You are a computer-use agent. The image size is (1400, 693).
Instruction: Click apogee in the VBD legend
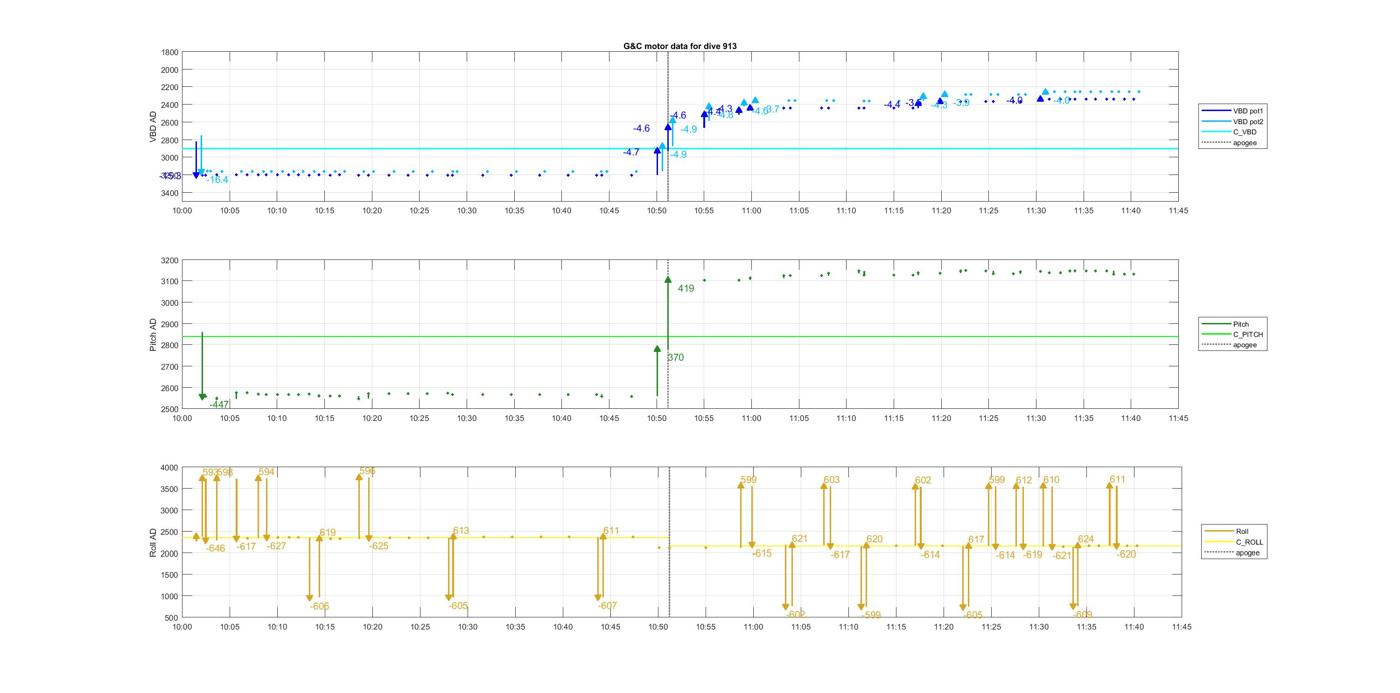(1234, 142)
